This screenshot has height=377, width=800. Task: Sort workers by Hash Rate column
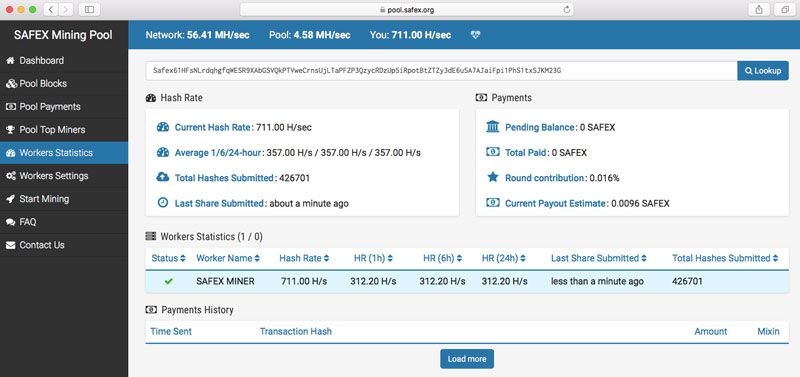(304, 259)
